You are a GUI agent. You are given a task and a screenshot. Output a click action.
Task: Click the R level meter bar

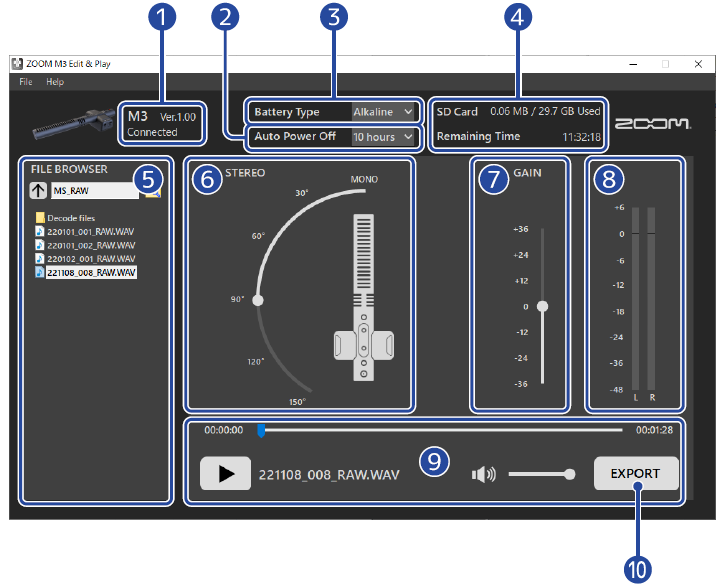tap(651, 299)
